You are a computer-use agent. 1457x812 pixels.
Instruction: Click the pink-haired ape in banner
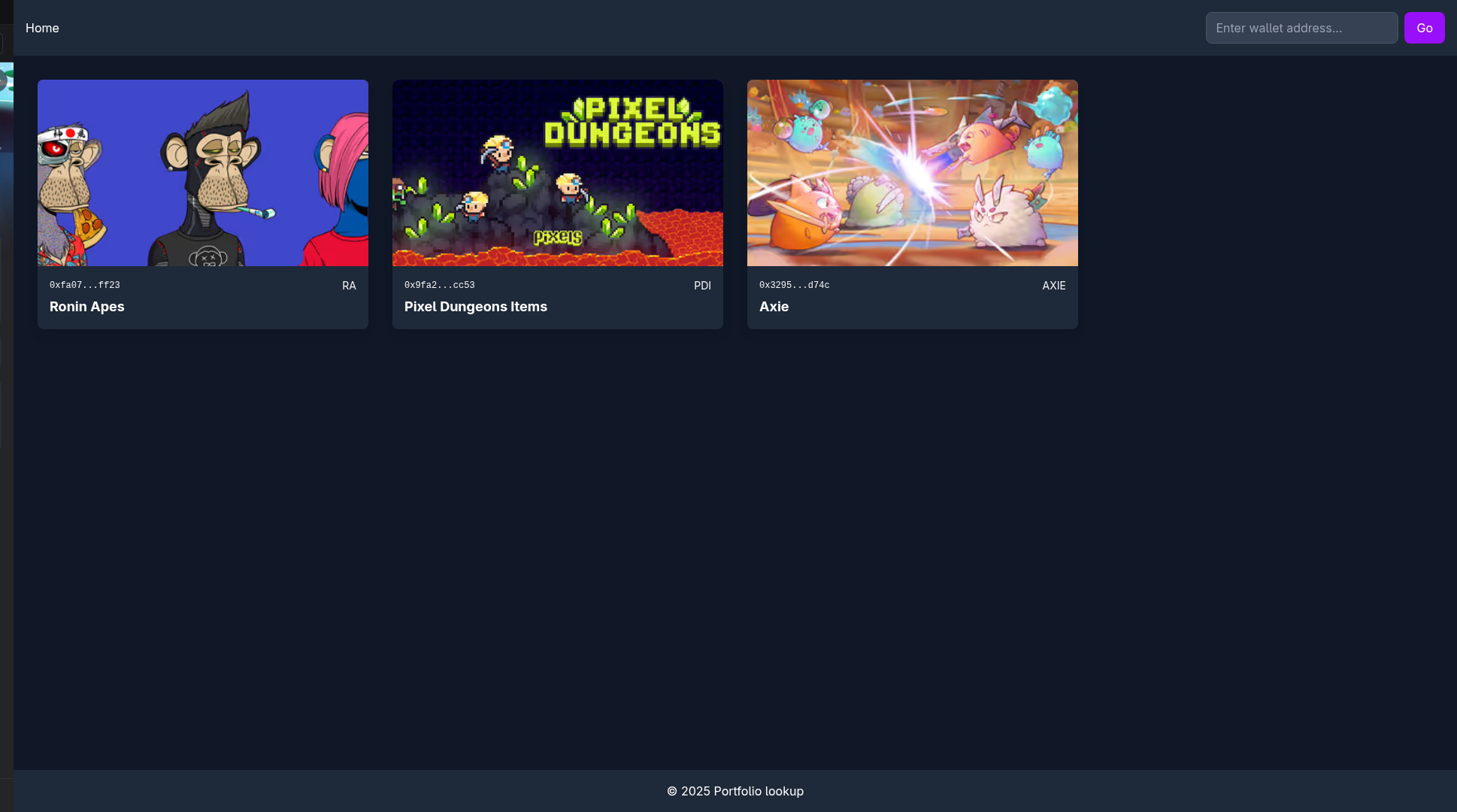point(344,188)
